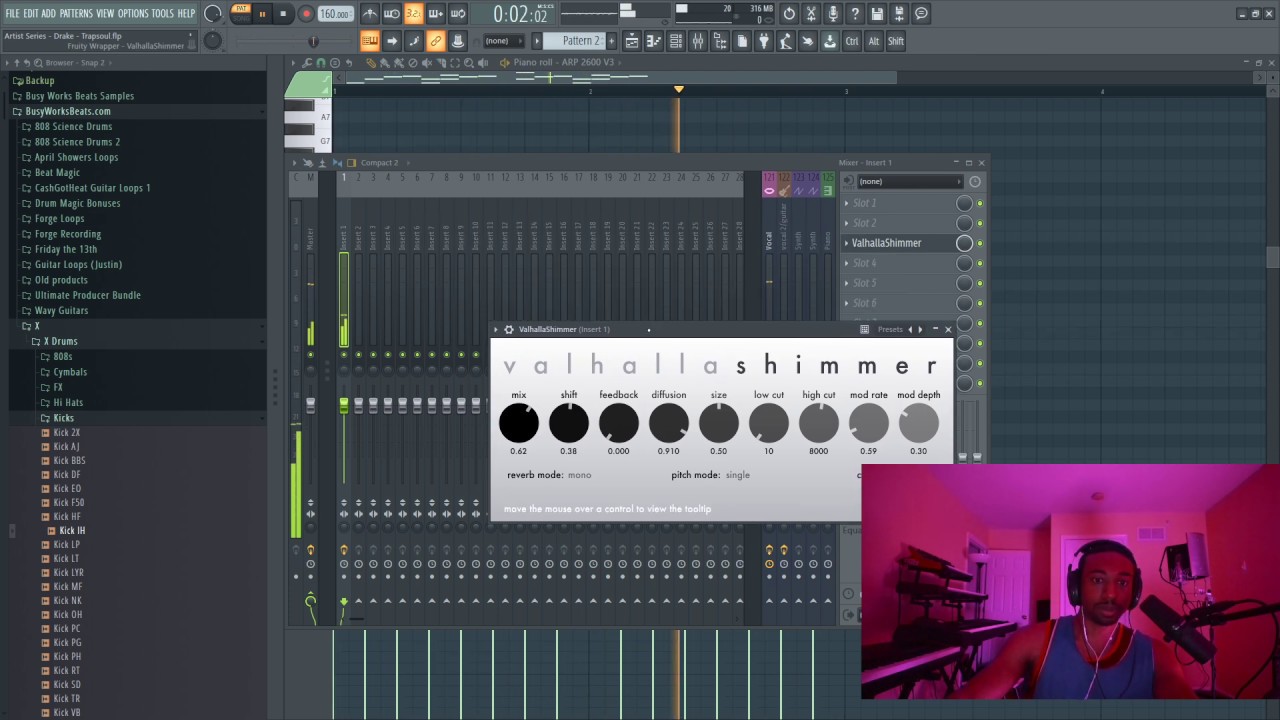
Task: Click the Shift toolbar button
Action: (x=896, y=41)
